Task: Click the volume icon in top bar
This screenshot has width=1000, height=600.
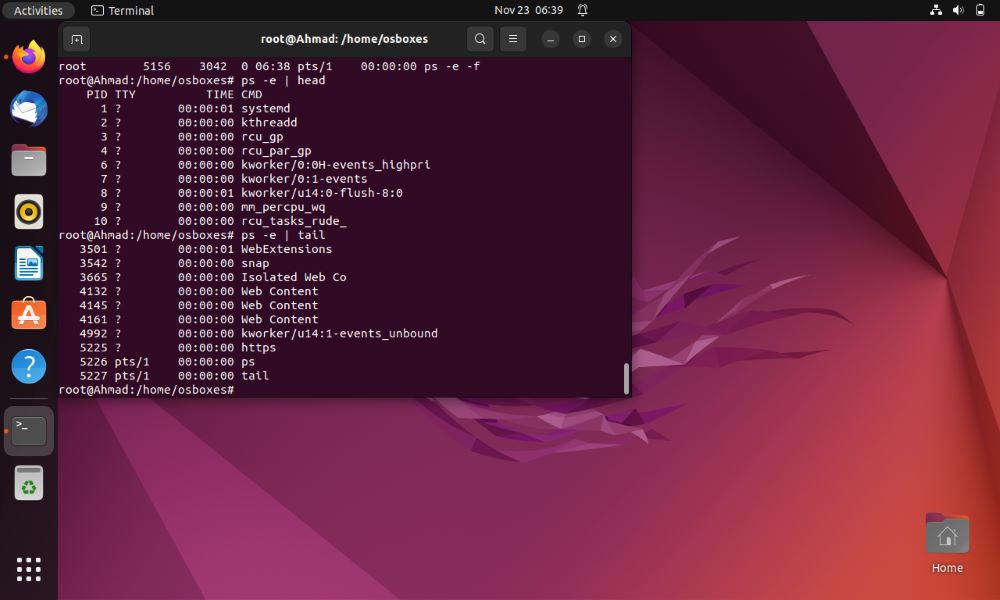Action: (x=958, y=10)
